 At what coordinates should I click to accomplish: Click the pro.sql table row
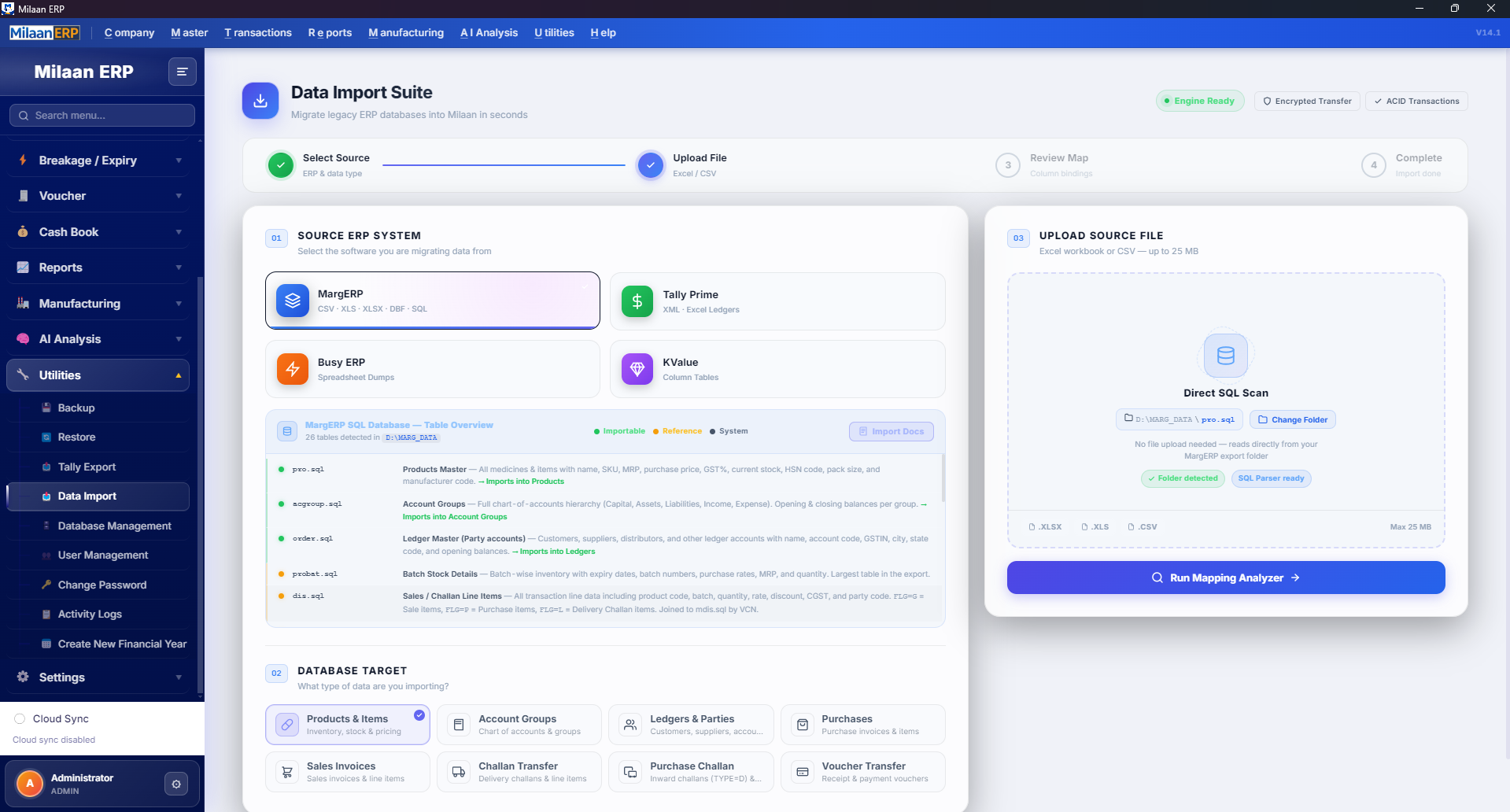[x=604, y=475]
